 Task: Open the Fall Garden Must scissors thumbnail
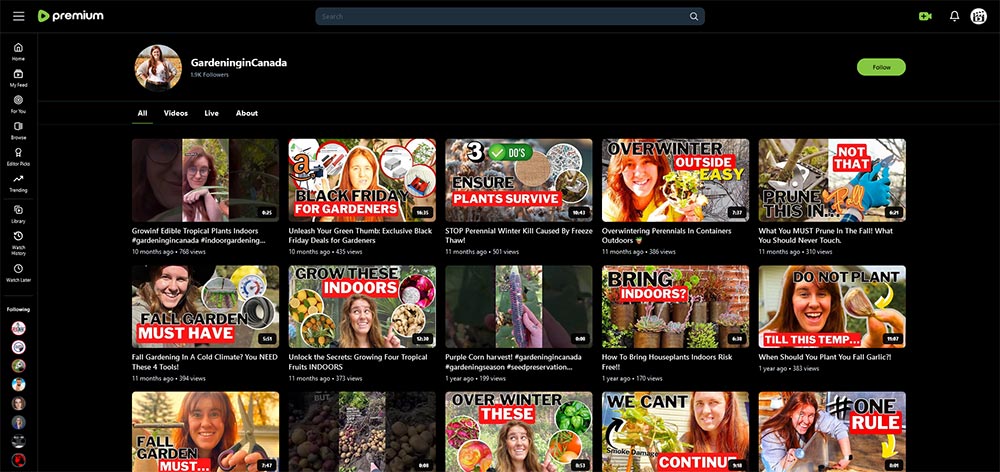point(205,432)
